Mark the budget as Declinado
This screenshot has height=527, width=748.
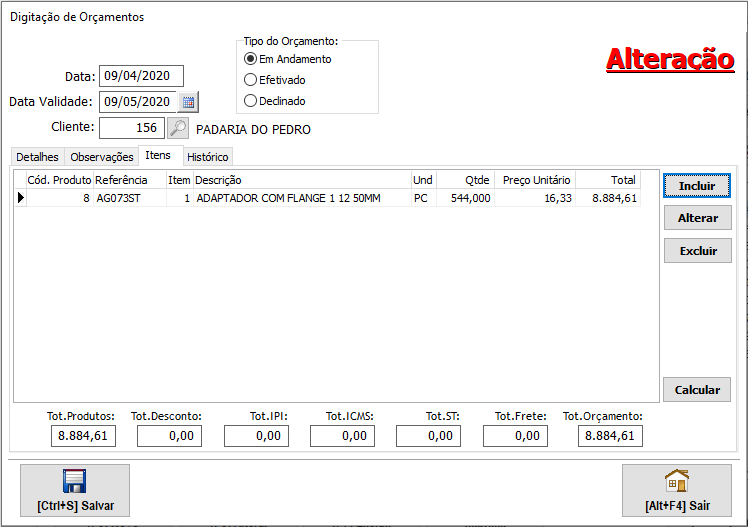[251, 101]
